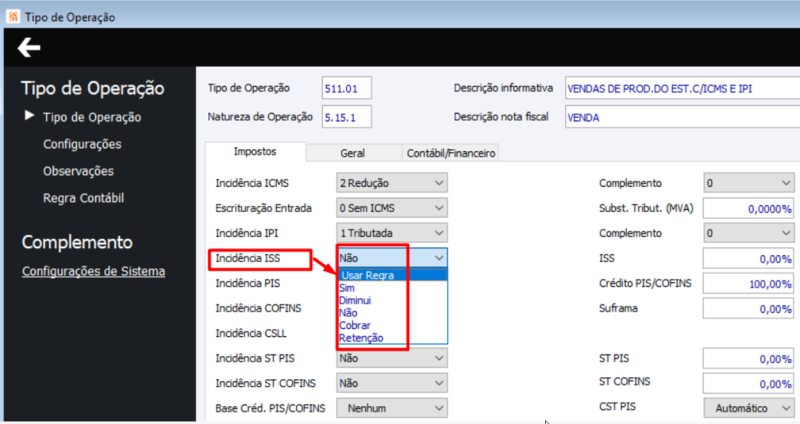Click the app icon in title bar

point(13,17)
